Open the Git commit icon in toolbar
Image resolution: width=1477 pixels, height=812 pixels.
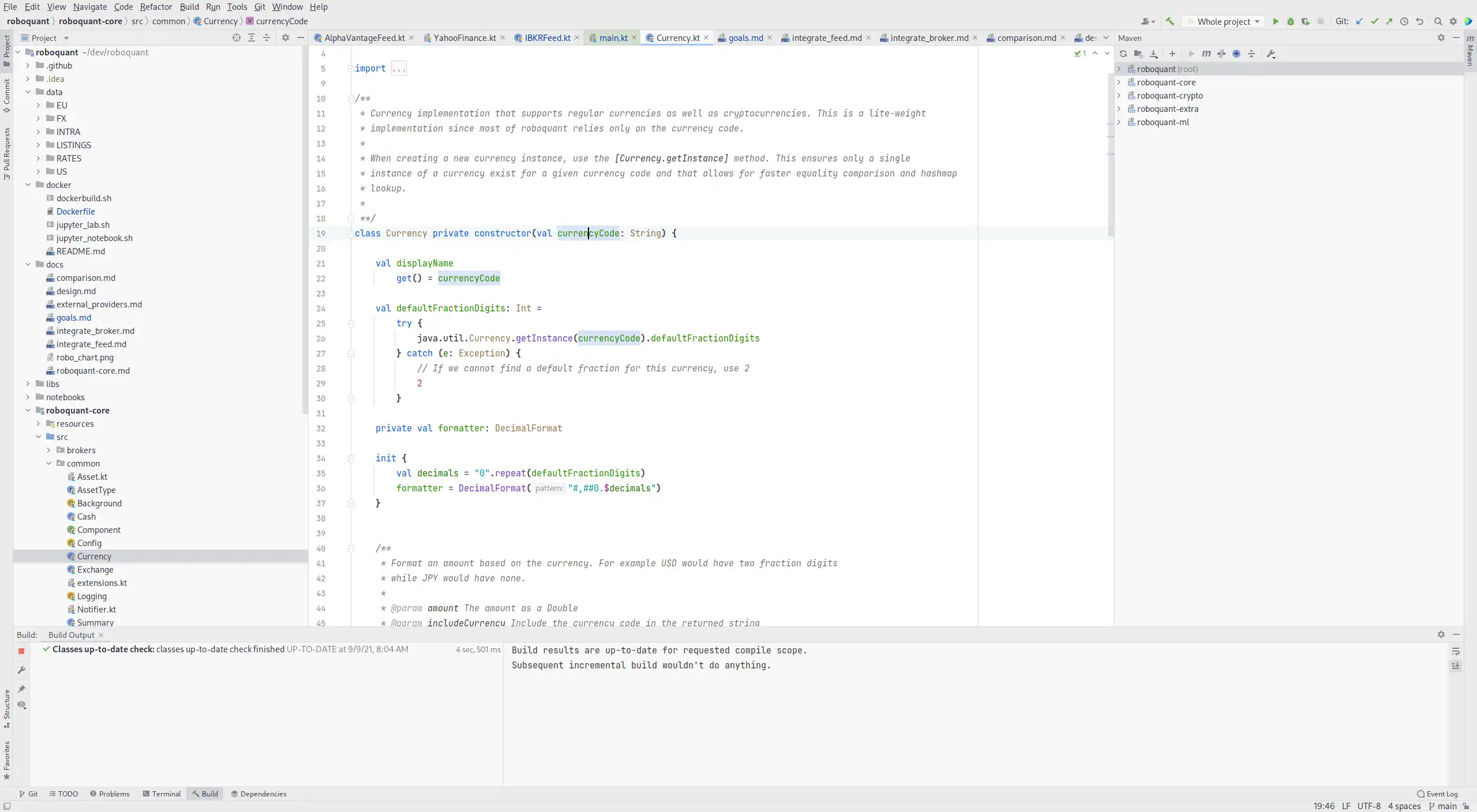[1376, 22]
